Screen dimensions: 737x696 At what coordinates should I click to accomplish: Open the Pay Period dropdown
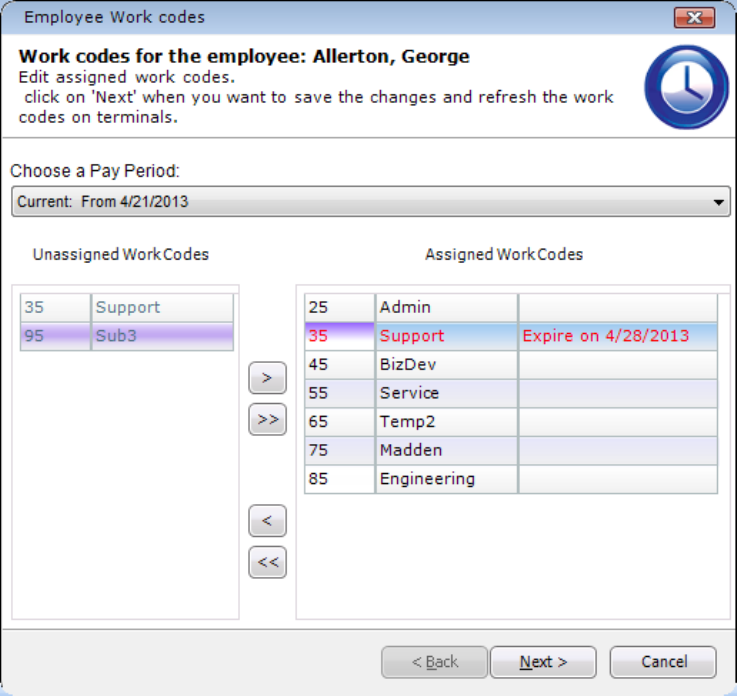click(720, 202)
